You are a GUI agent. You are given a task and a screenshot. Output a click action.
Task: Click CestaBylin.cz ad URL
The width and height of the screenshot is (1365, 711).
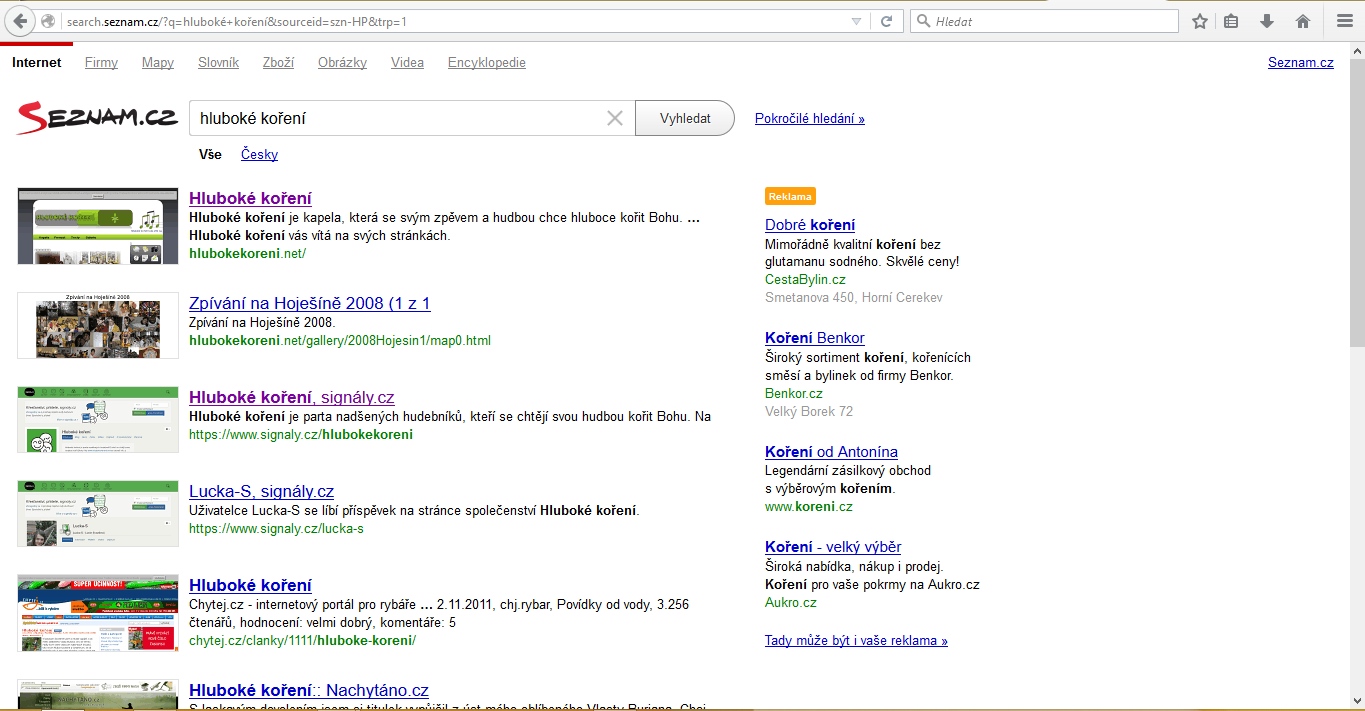805,279
